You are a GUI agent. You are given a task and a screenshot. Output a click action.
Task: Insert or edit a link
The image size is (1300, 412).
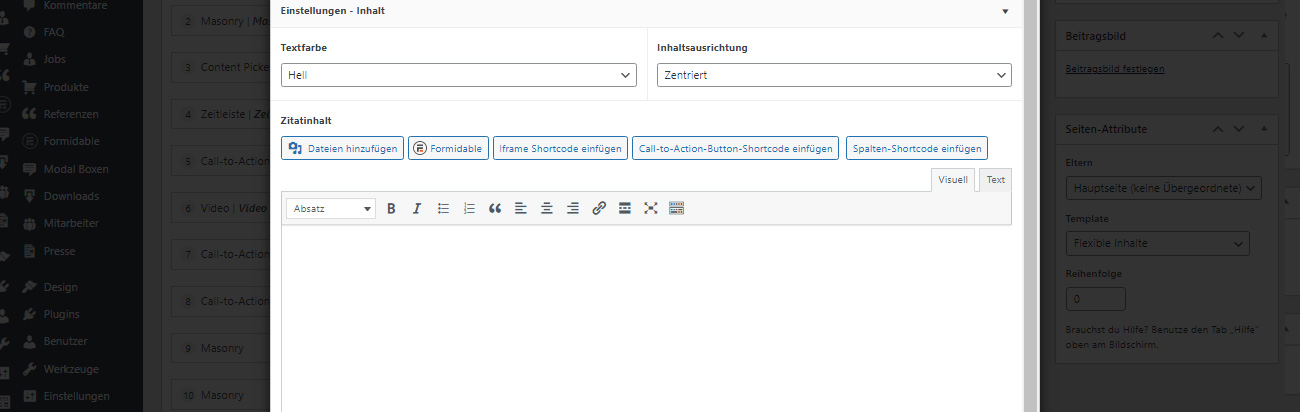click(x=599, y=208)
